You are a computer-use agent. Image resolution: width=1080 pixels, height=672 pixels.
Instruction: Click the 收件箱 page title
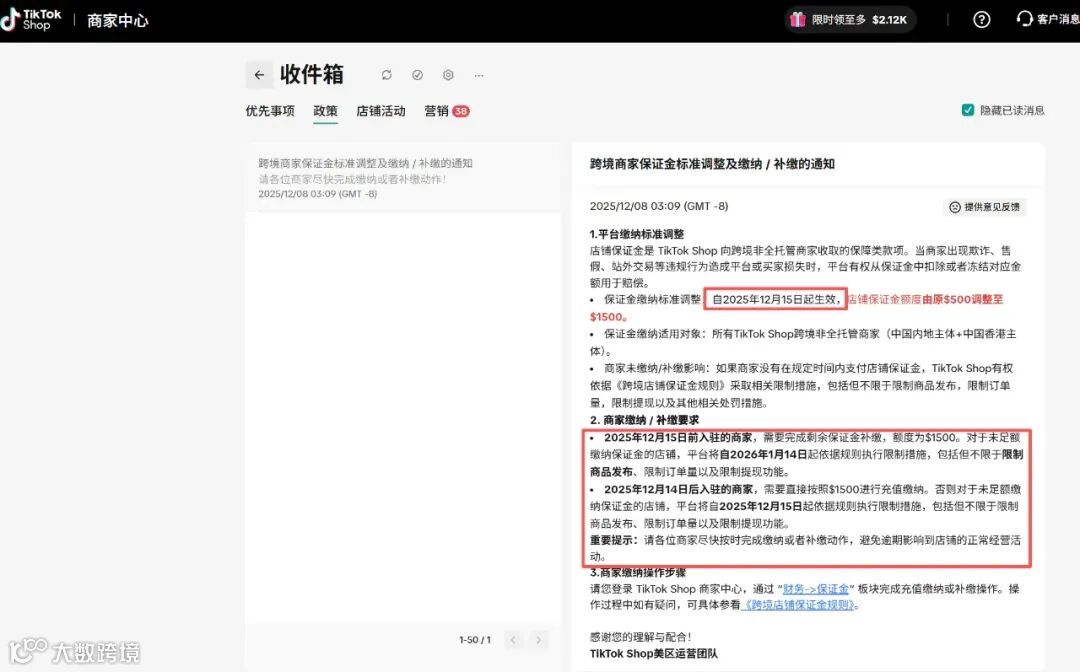point(311,74)
